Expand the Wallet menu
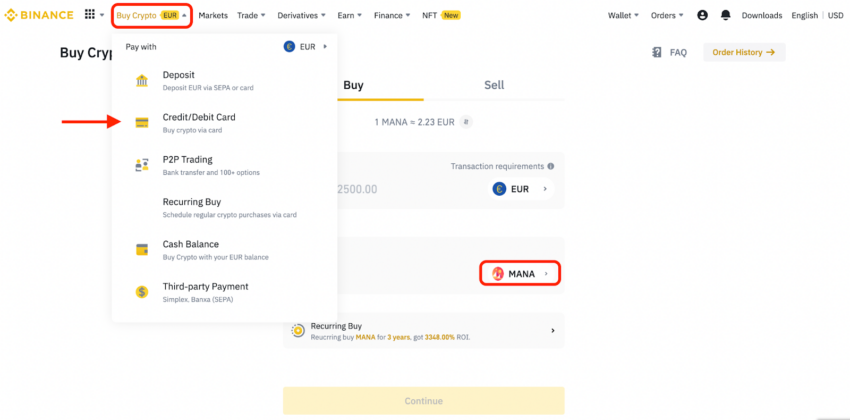 click(623, 15)
